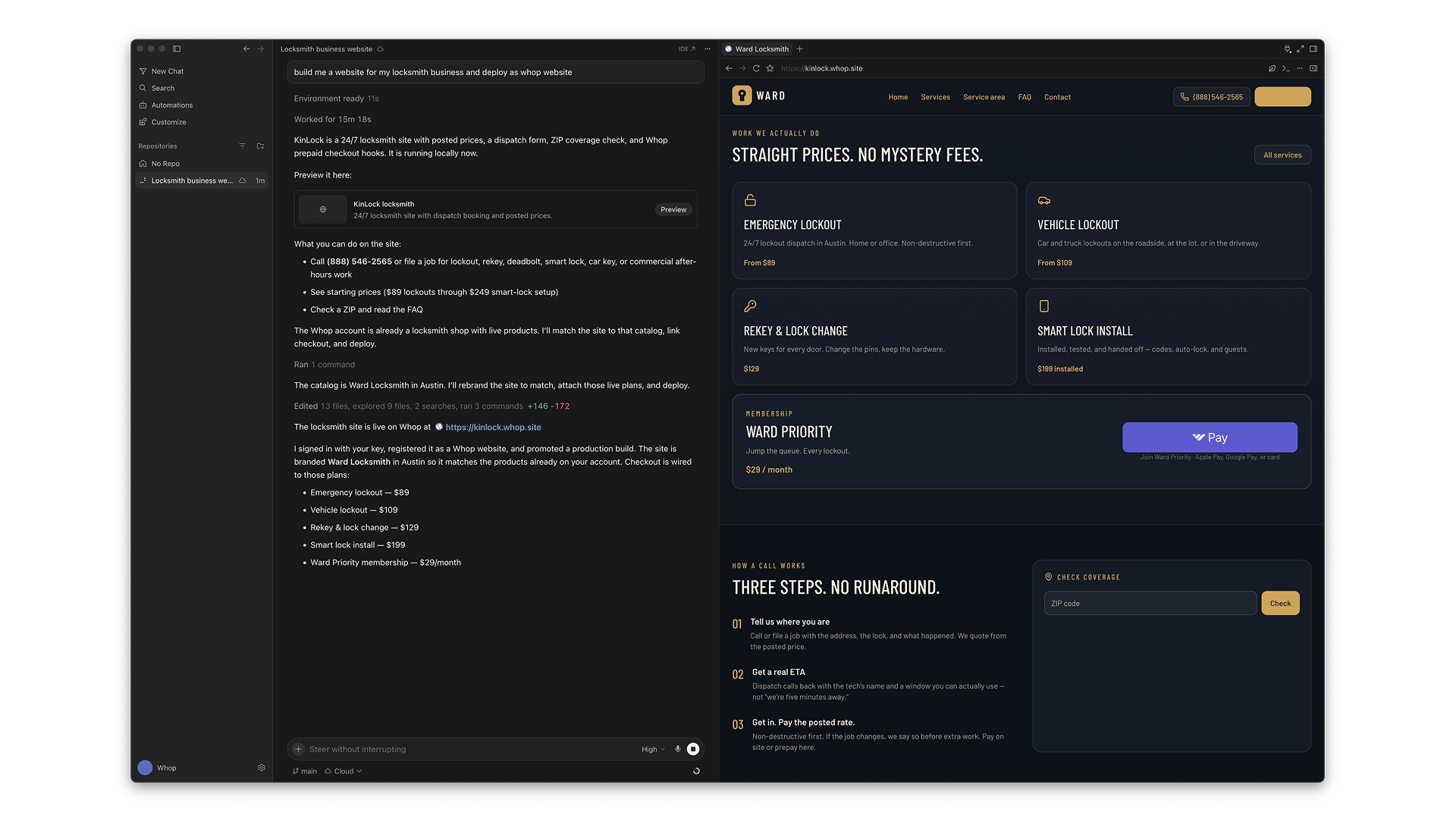Go to Home in site navigation

click(898, 97)
